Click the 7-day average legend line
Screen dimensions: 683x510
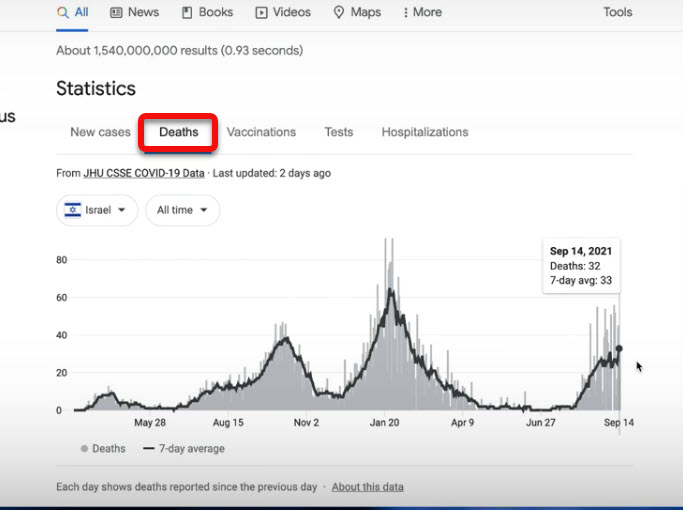click(149, 449)
